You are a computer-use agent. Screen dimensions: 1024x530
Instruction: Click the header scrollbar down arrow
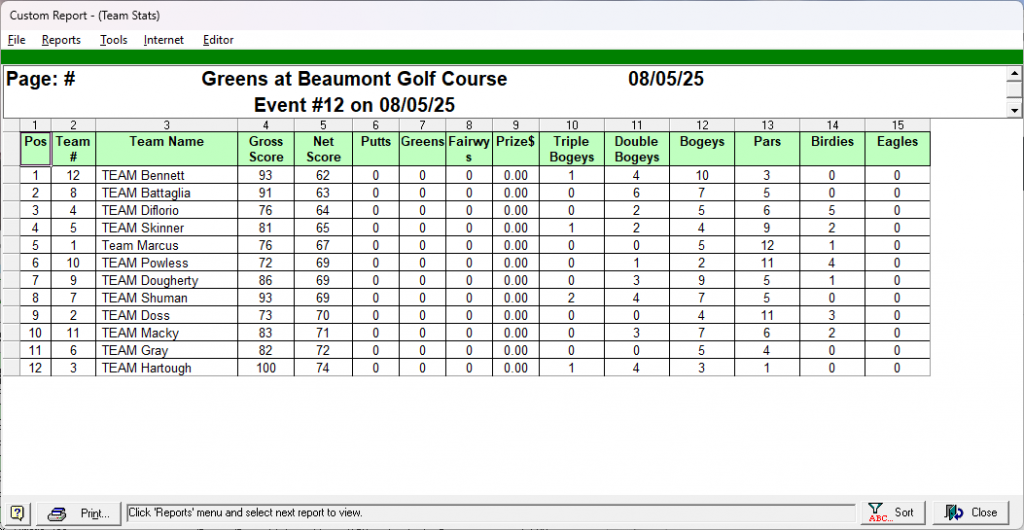point(1015,109)
